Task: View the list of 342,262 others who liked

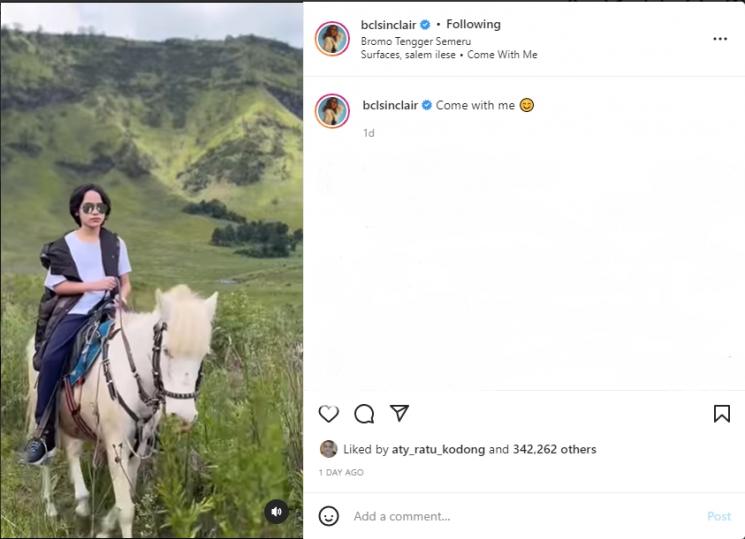Action: coord(554,450)
